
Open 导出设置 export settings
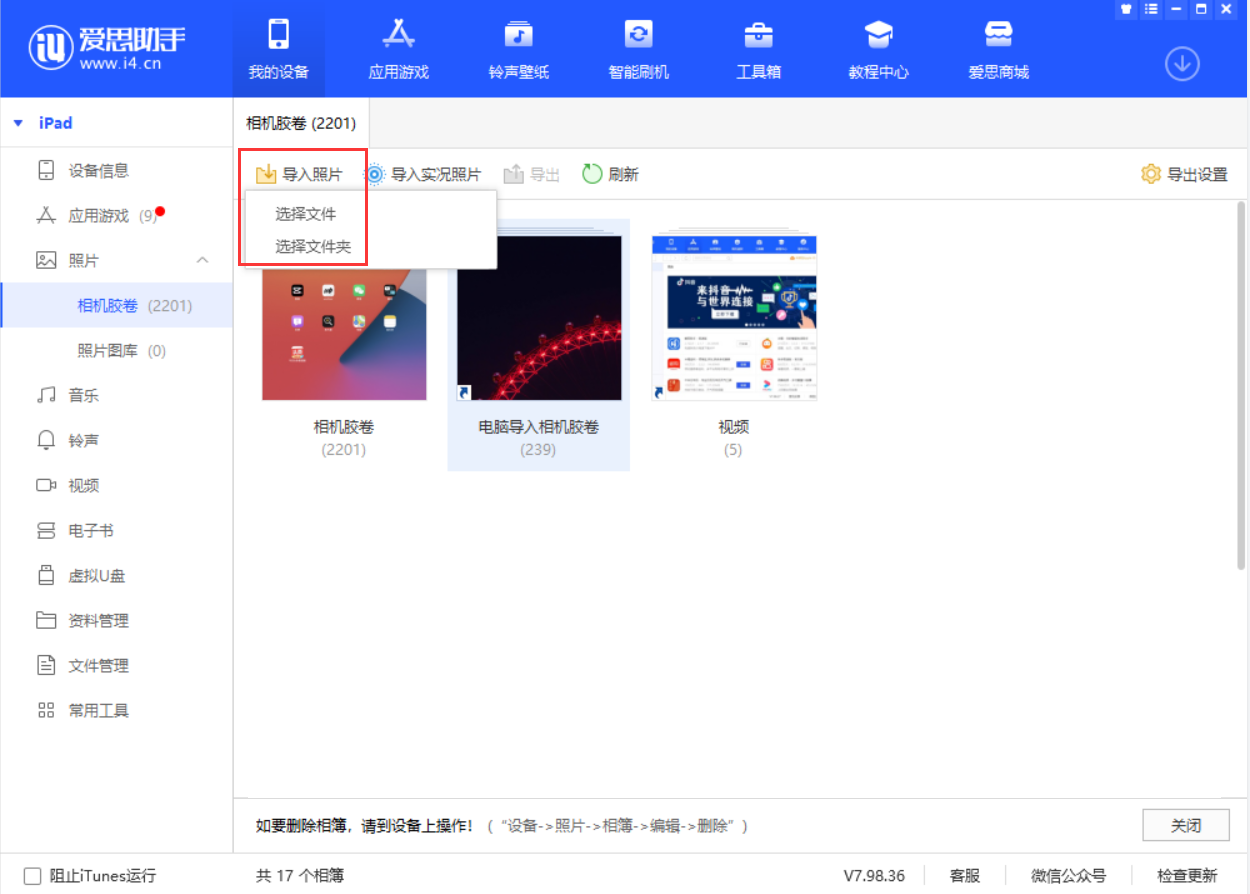coord(1184,174)
